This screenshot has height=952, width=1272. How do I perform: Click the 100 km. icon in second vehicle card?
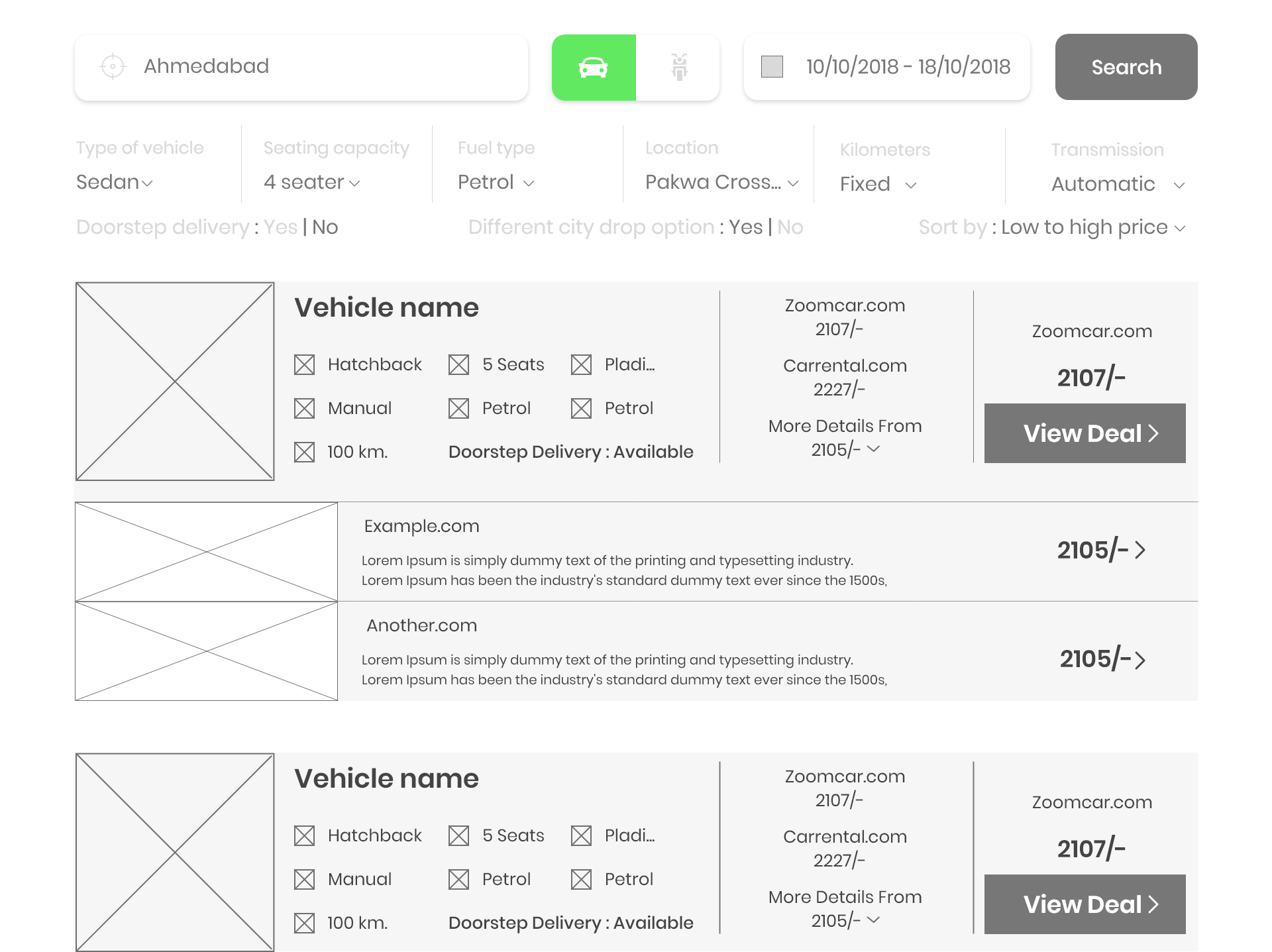click(x=304, y=923)
